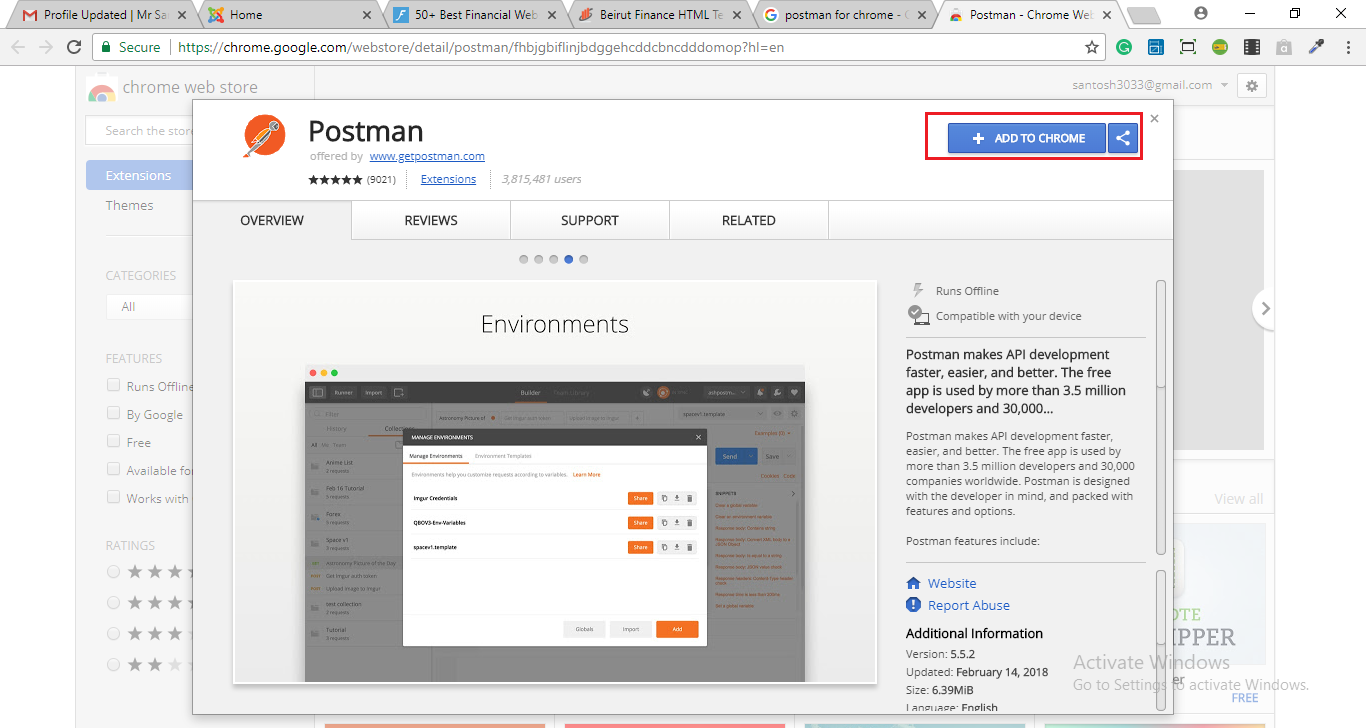Select the first screenshot carousel dot
The height and width of the screenshot is (728, 1366).
pos(523,259)
